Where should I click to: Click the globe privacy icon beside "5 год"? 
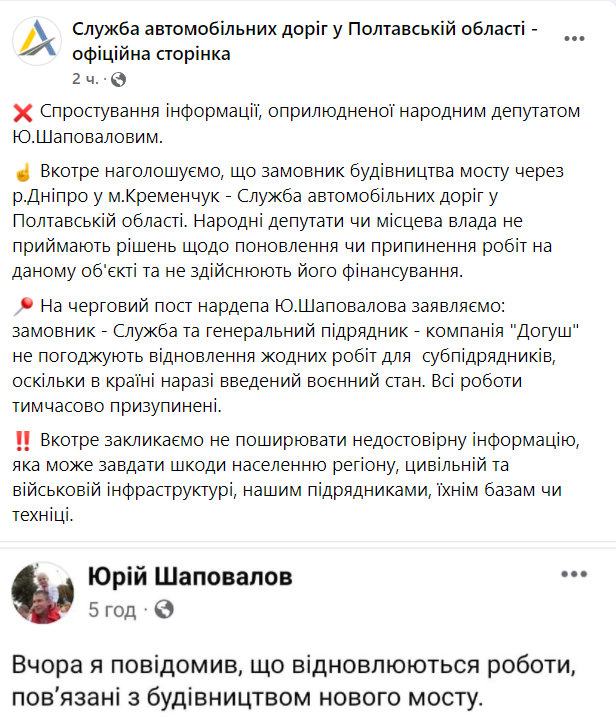[165, 608]
